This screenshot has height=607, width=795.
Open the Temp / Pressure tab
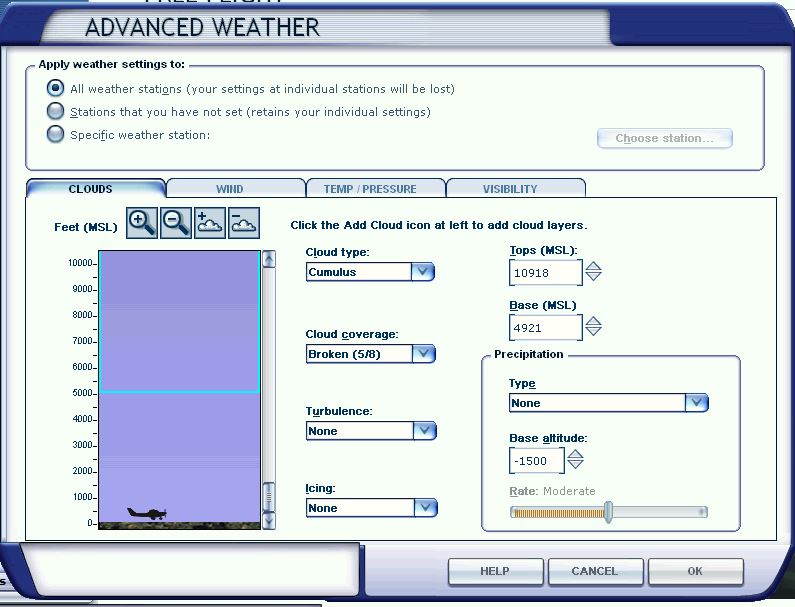(x=376, y=189)
